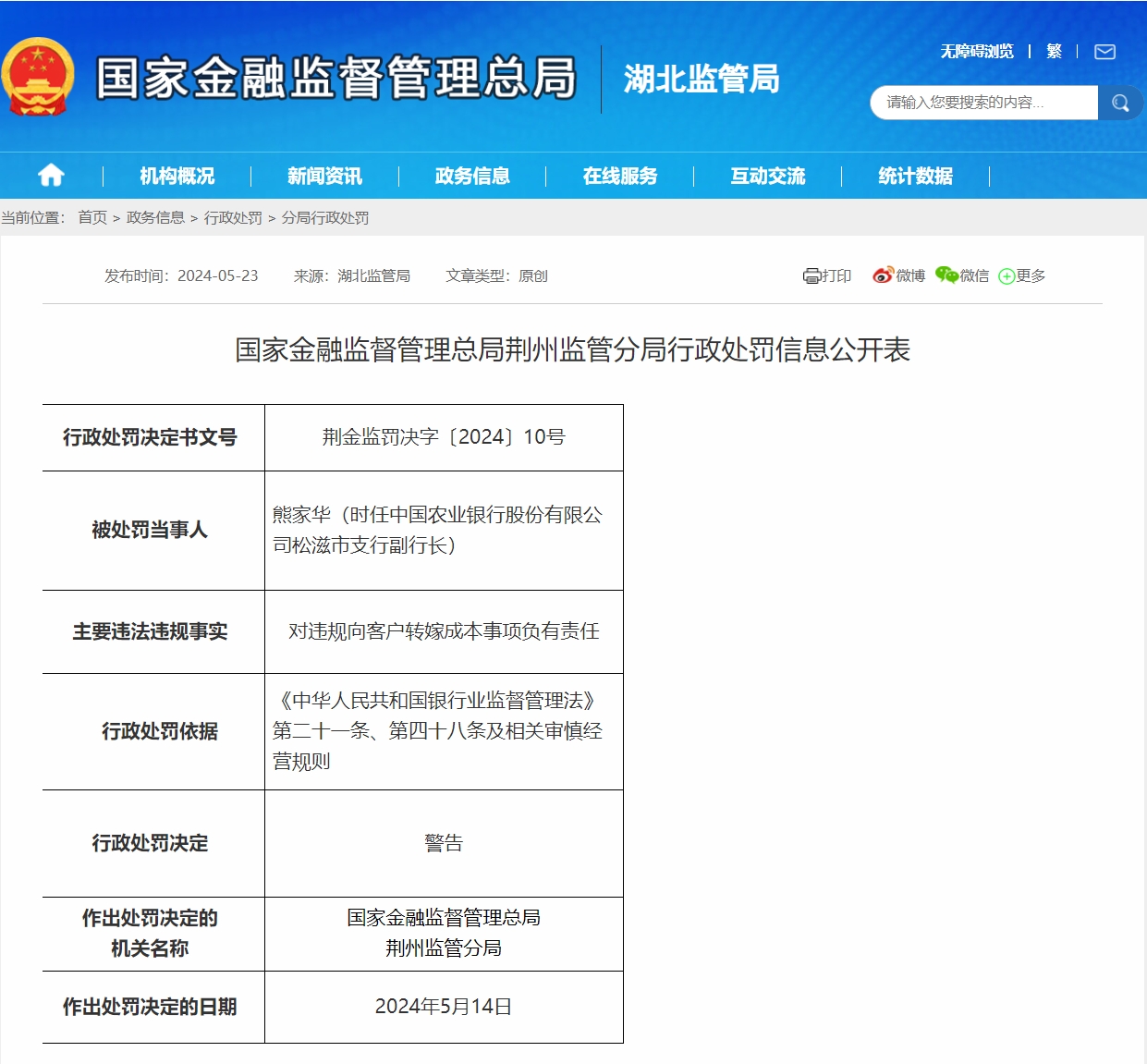
Task: Select the 在线服务 menu item
Action: click(620, 176)
